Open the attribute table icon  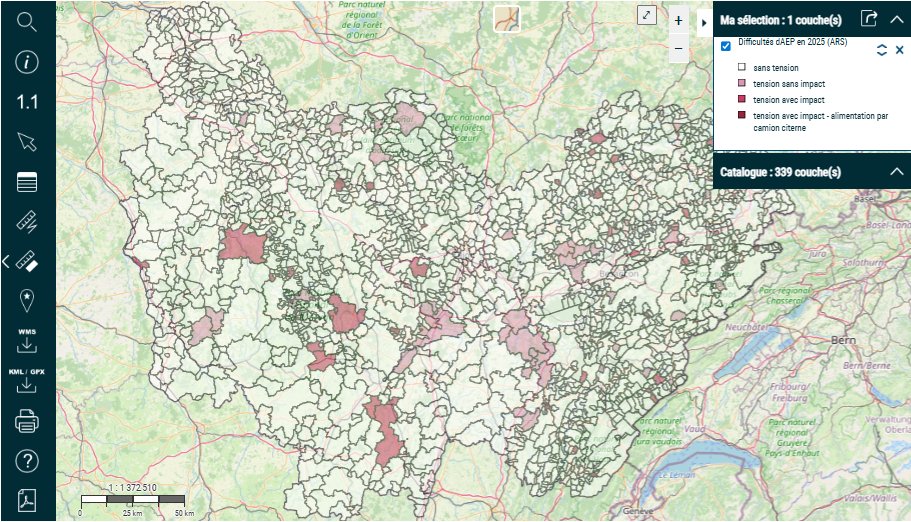coord(27,182)
